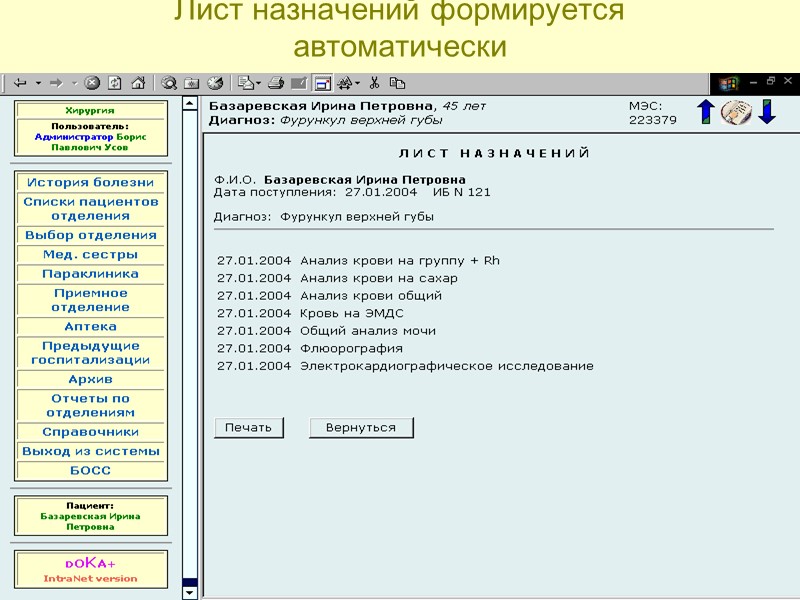Select Выбор отделения in the sidebar
Image resolution: width=800 pixels, height=600 pixels.
tap(91, 235)
